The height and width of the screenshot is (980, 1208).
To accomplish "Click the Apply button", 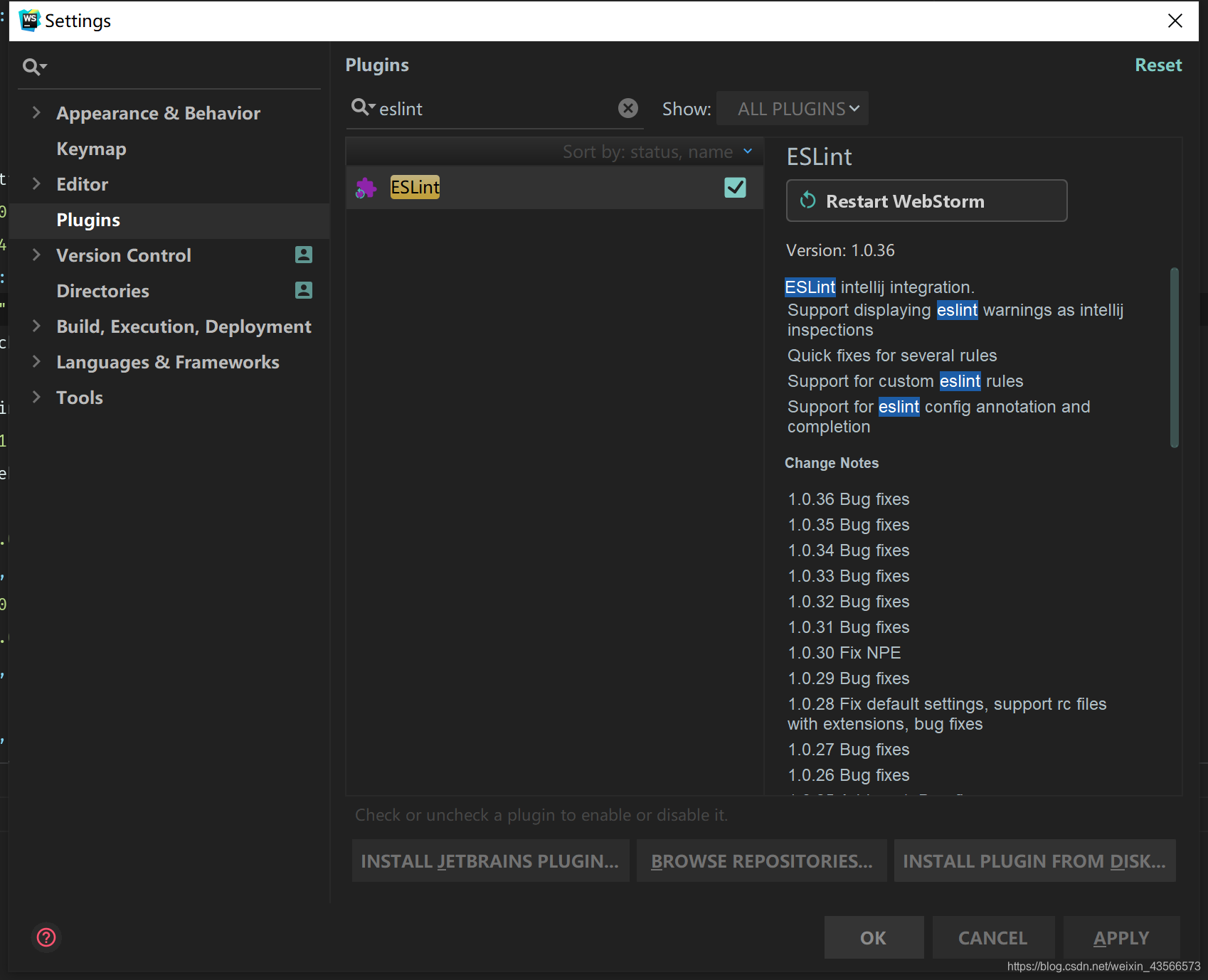I will coord(1121,937).
